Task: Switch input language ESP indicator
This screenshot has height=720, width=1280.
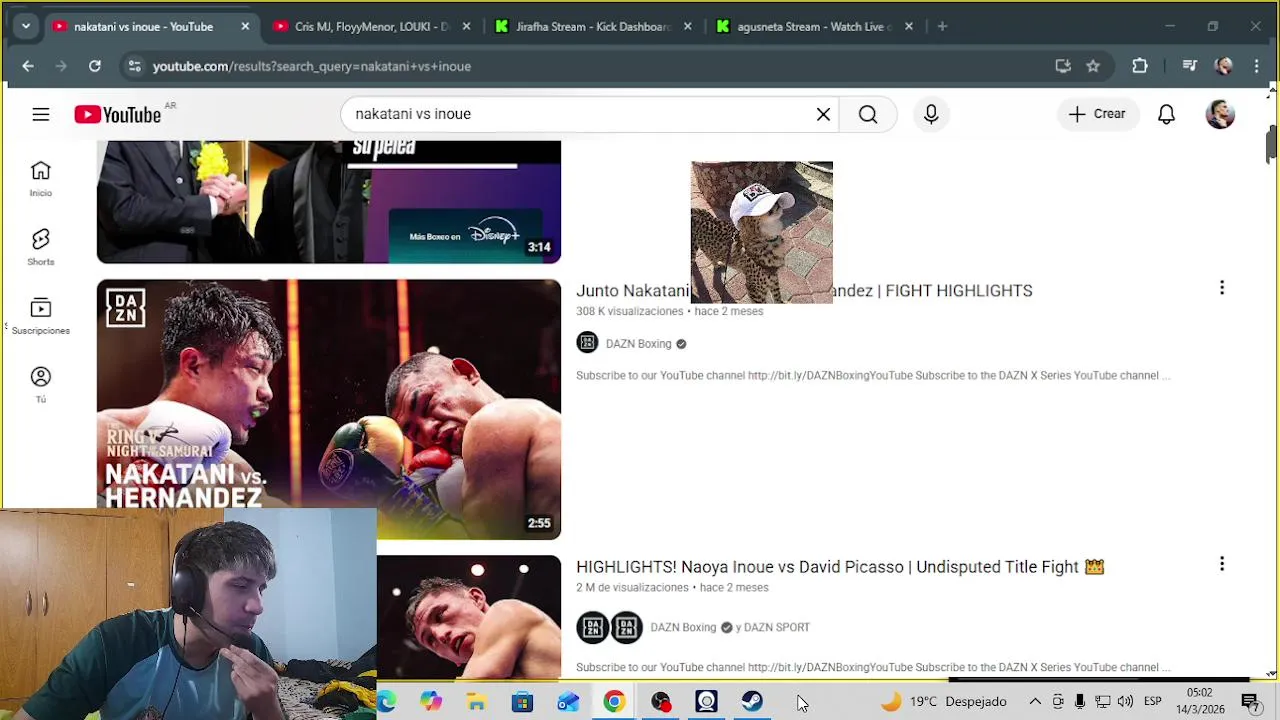Action: tap(1152, 701)
